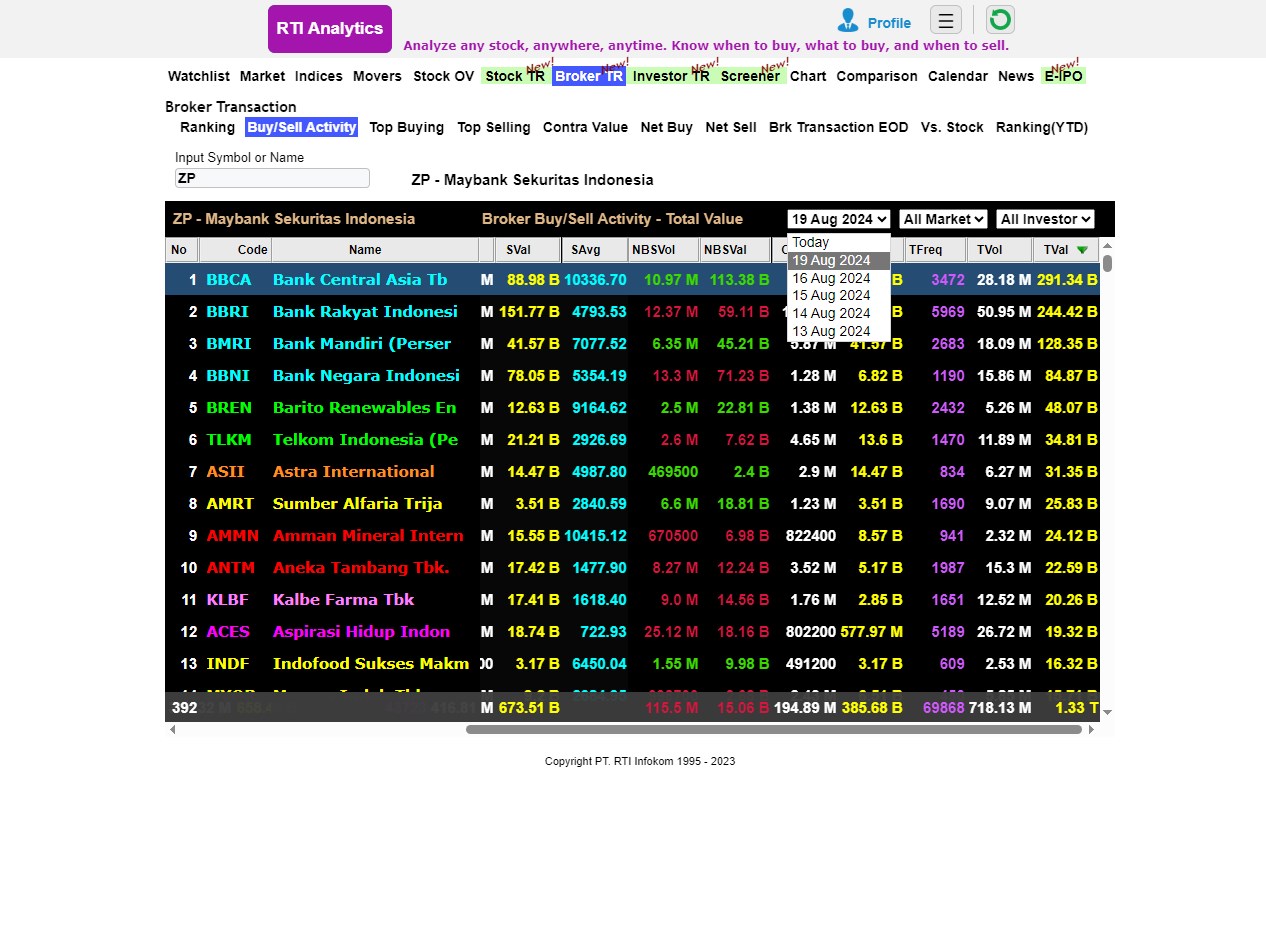Open the News menu
This screenshot has width=1266, height=949.
(1016, 76)
